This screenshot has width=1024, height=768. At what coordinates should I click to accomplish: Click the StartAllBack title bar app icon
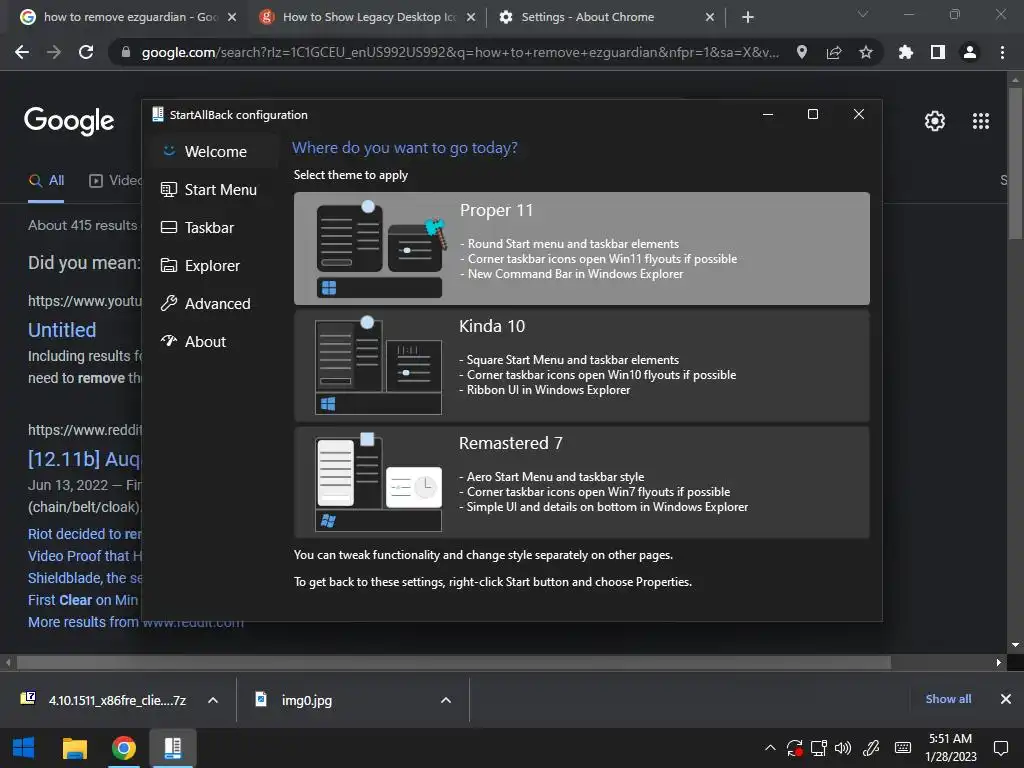(157, 114)
